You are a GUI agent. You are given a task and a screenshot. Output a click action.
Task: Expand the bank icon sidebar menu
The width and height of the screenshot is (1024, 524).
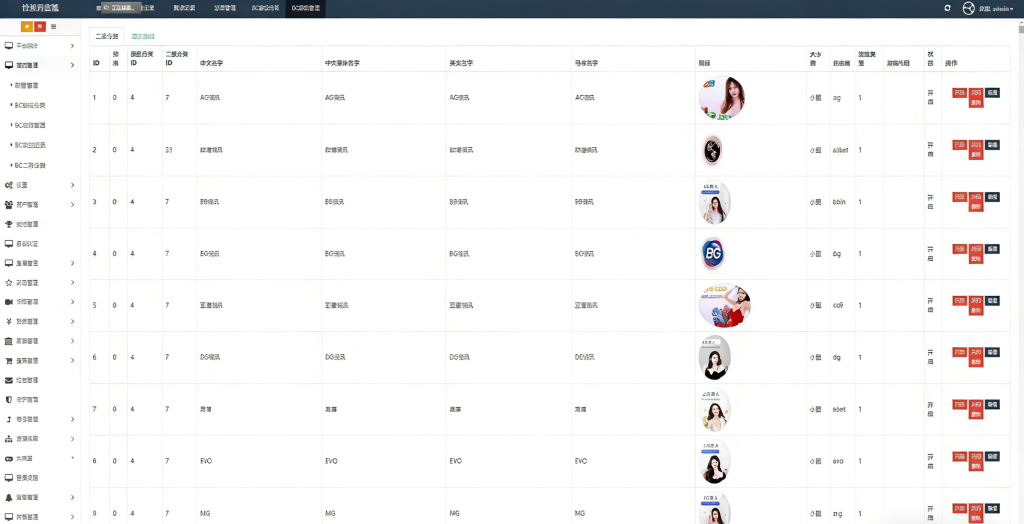point(40,341)
